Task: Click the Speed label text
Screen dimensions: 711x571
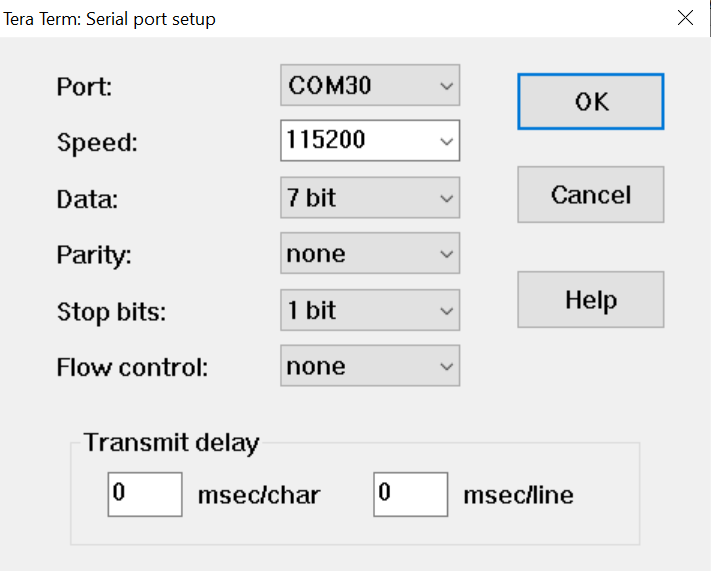Action: click(97, 143)
